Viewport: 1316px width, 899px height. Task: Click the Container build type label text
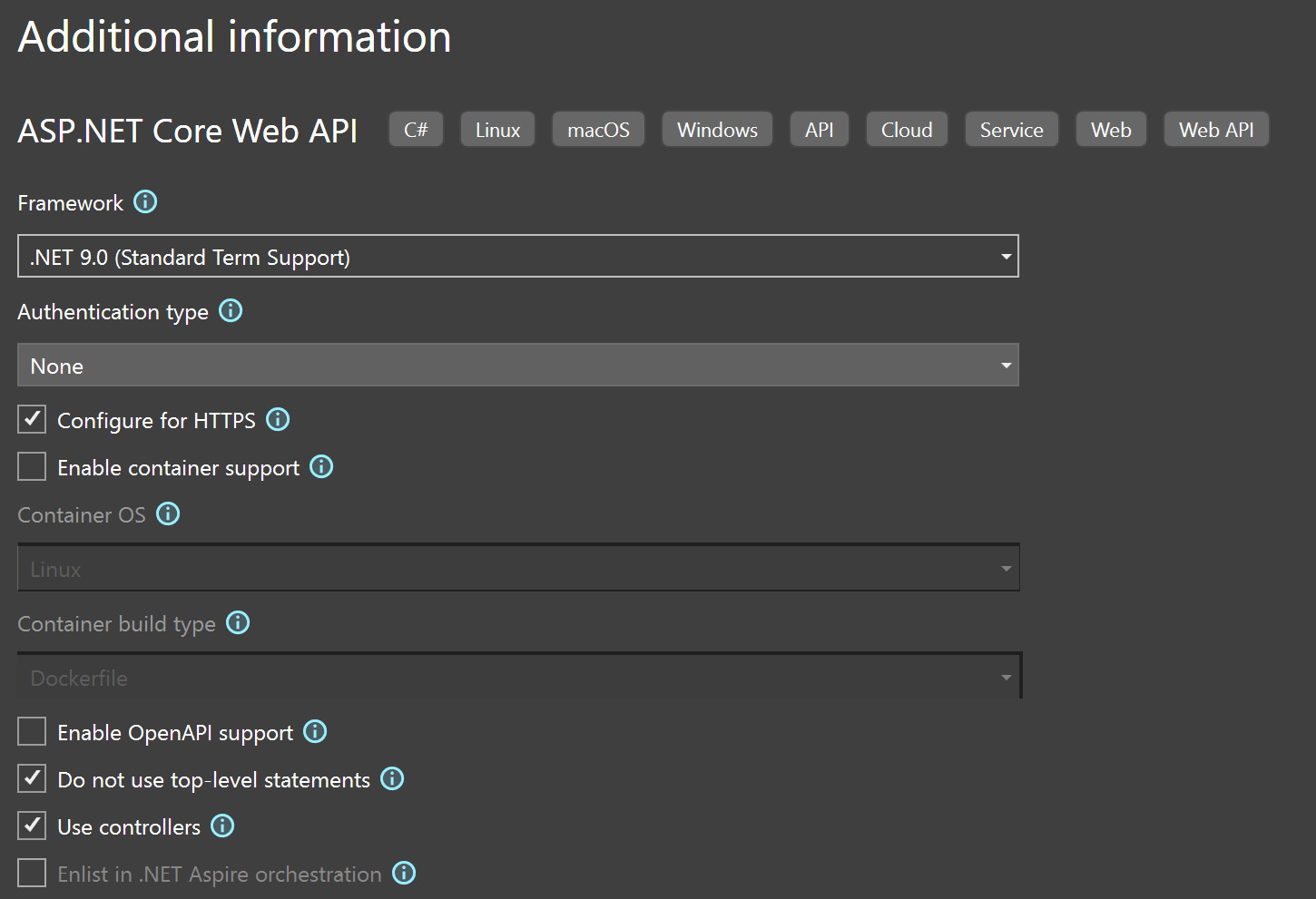click(117, 624)
